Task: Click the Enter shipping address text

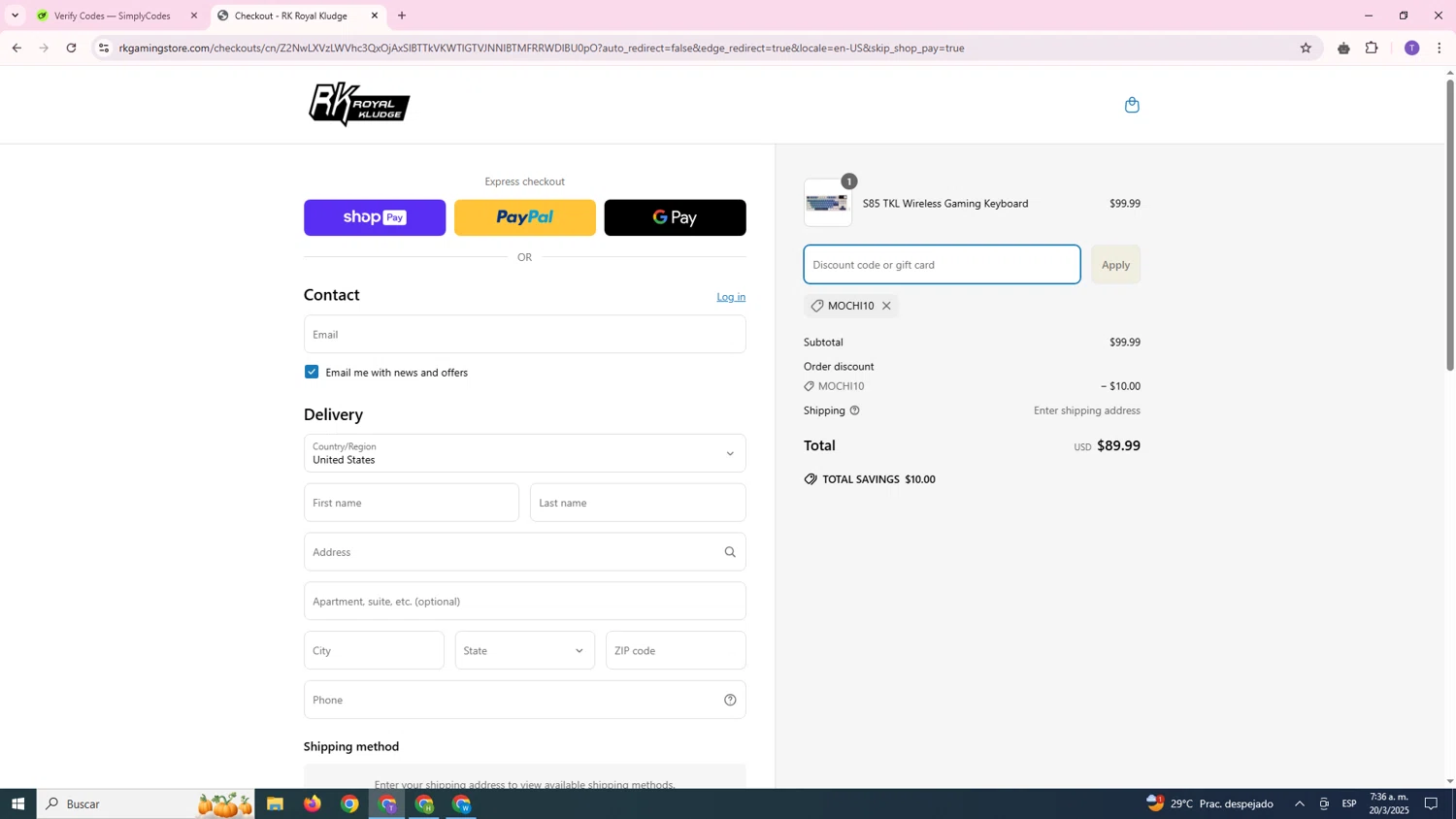Action: [x=1087, y=410]
